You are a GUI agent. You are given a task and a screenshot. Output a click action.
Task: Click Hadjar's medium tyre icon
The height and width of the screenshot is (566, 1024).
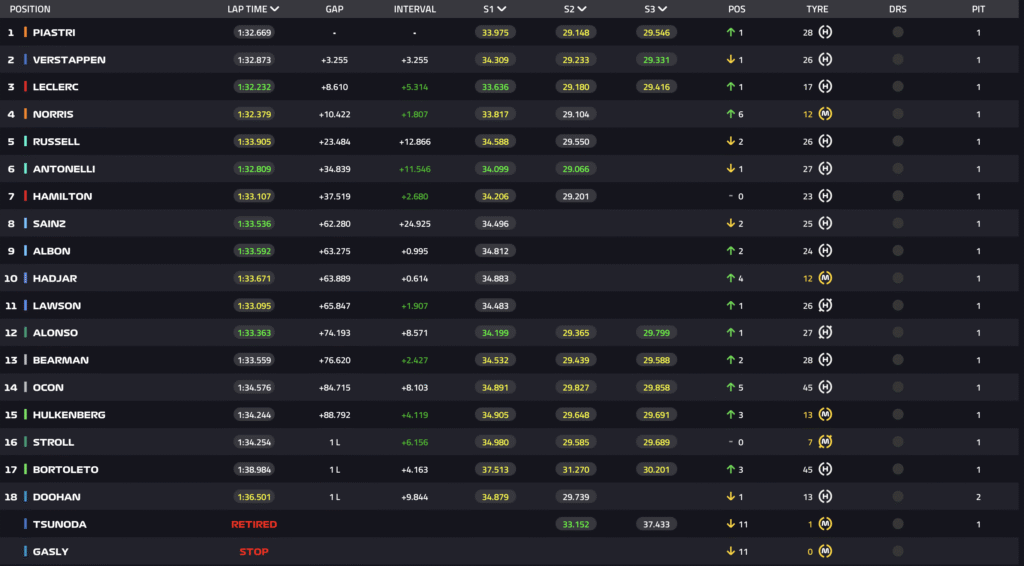(x=825, y=278)
